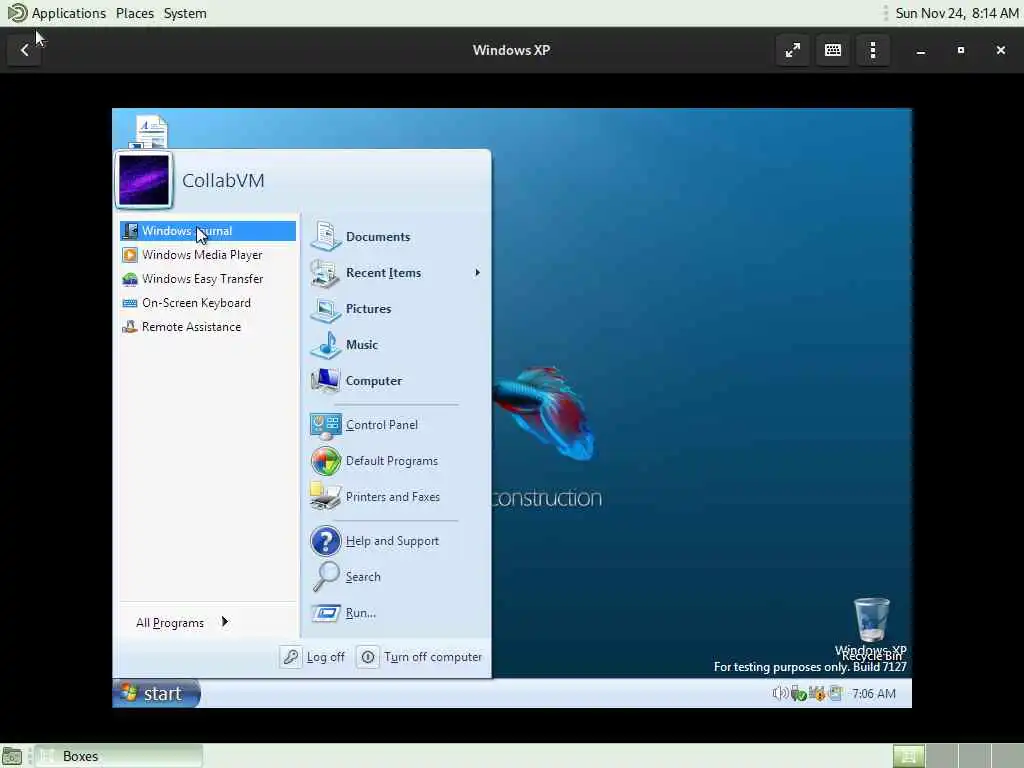Open the Computer icon
Screen dimensions: 1024x768
pyautogui.click(x=325, y=381)
